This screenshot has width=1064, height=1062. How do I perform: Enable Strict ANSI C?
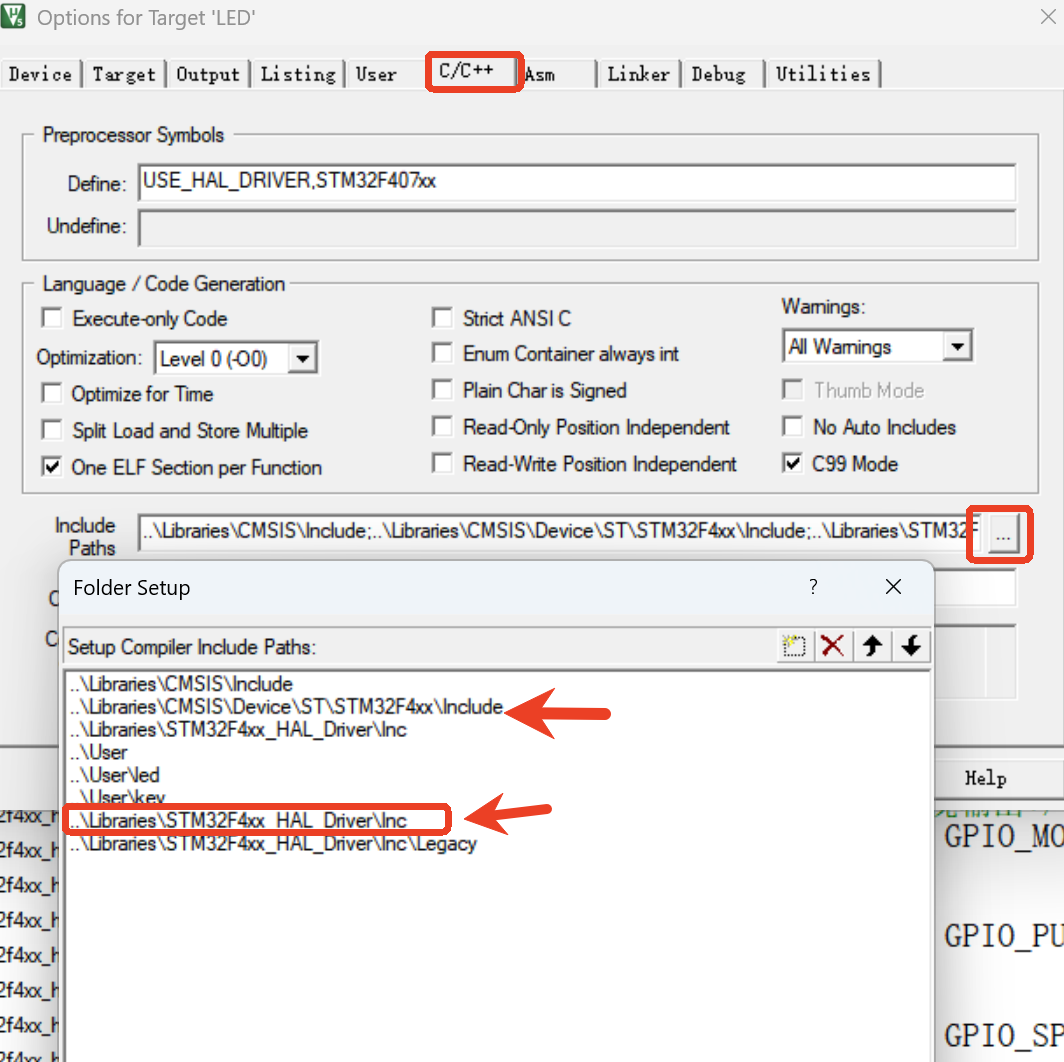pos(442,318)
